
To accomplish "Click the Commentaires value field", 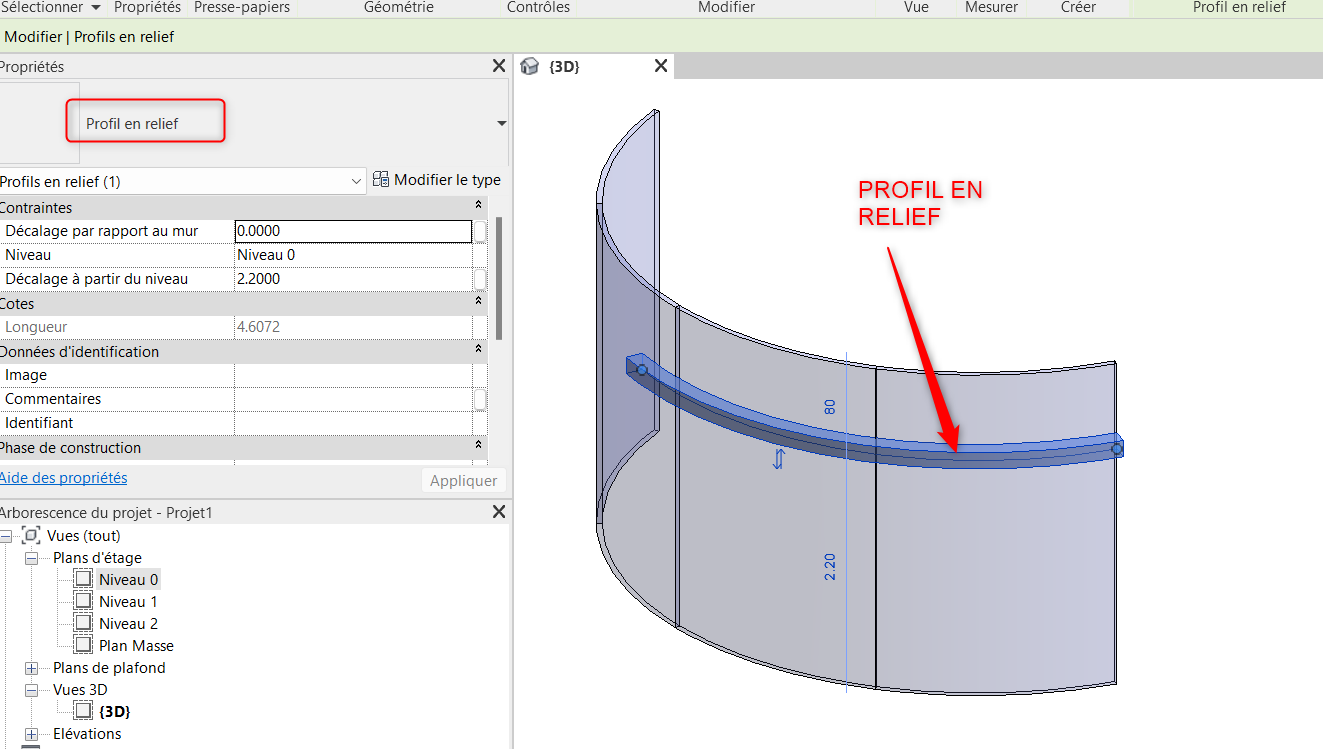I will [353, 399].
